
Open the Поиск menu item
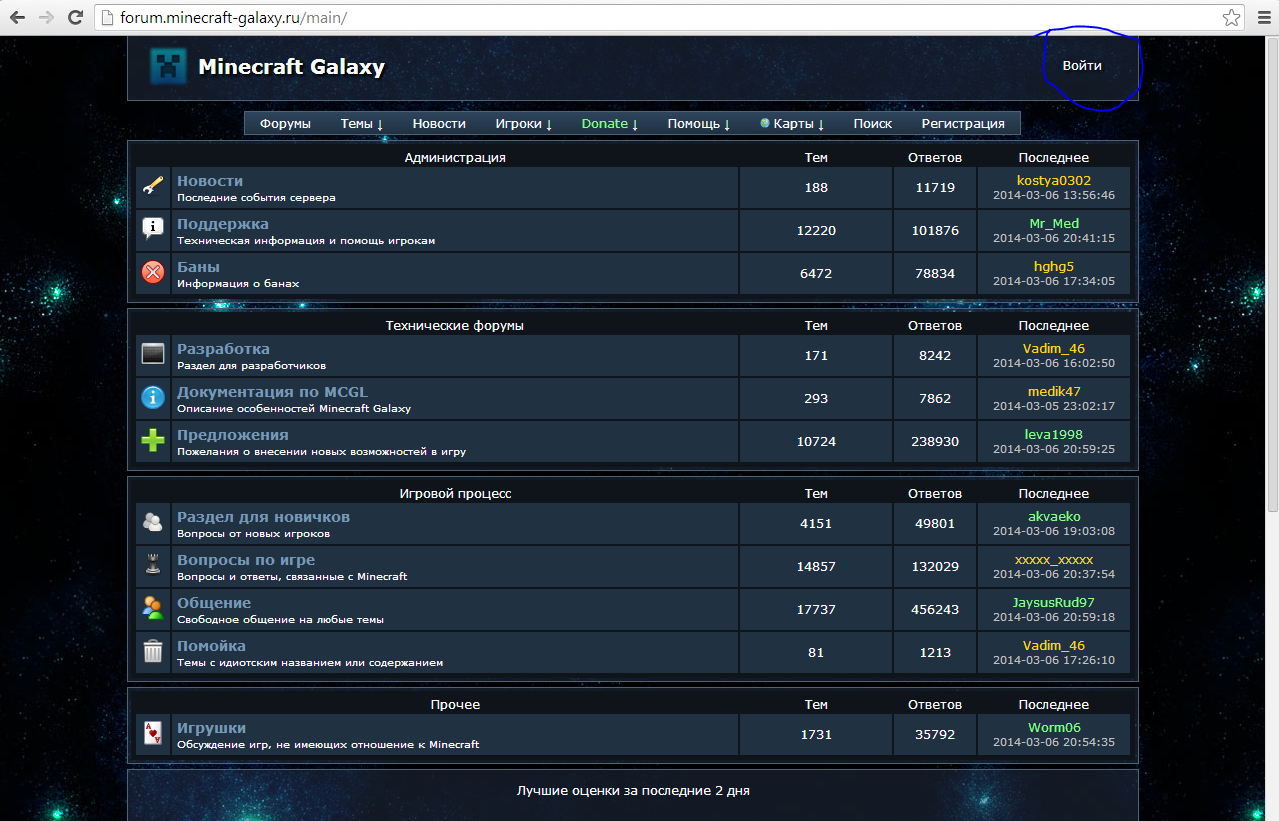click(873, 124)
